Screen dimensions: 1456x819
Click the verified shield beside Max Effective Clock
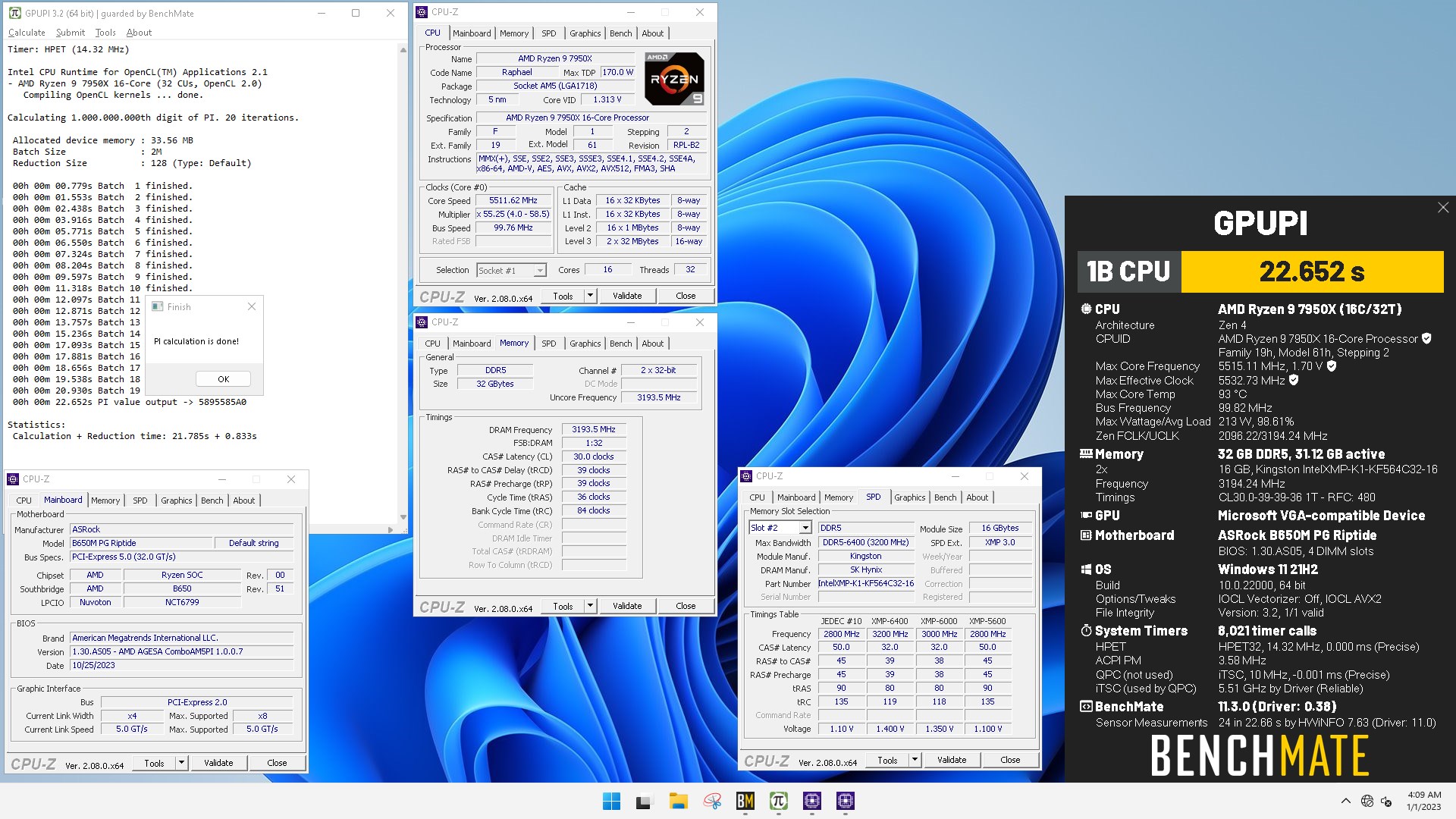[x=1294, y=380]
